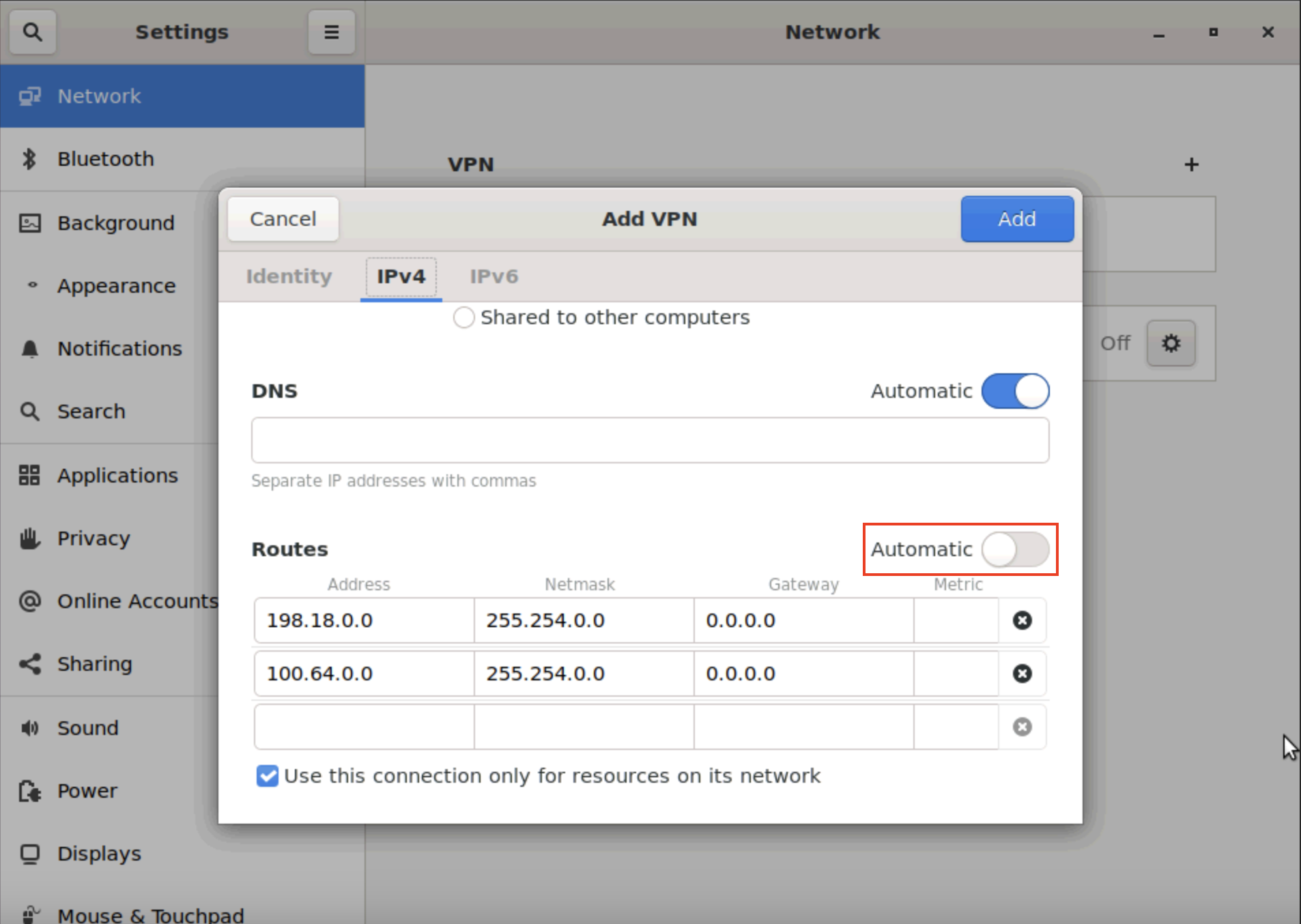1301x924 pixels.
Task: Click the Metric field of 100.64.0.0 route
Action: point(956,674)
